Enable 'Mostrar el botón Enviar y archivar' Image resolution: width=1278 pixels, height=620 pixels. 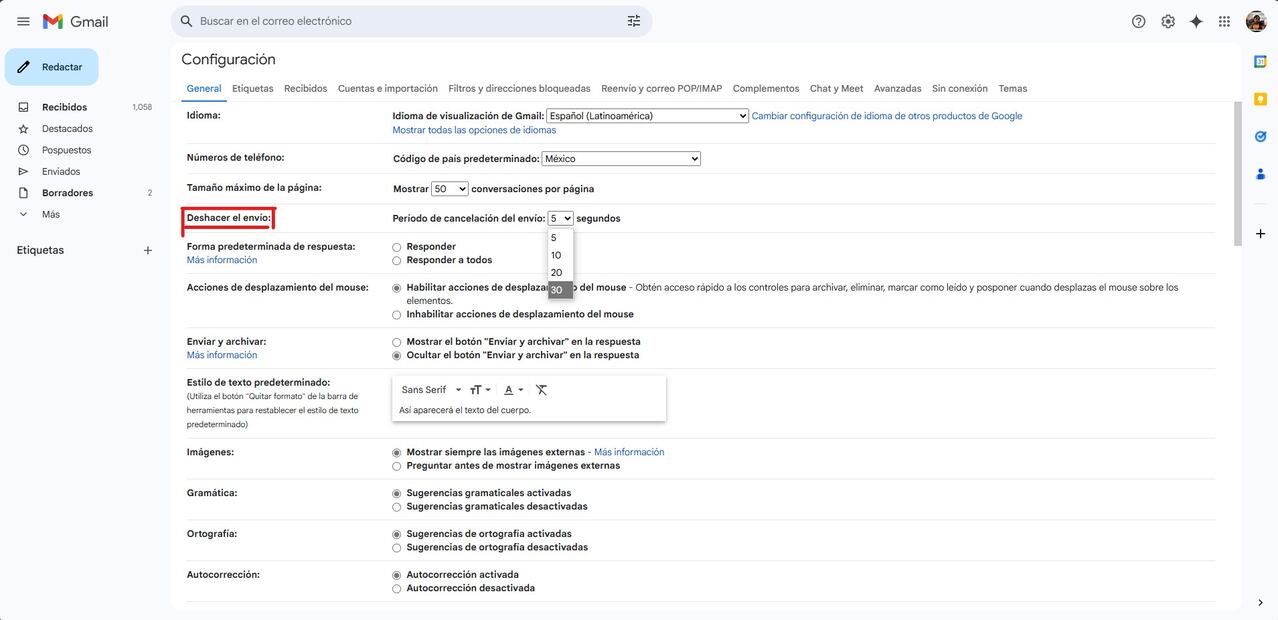point(397,342)
